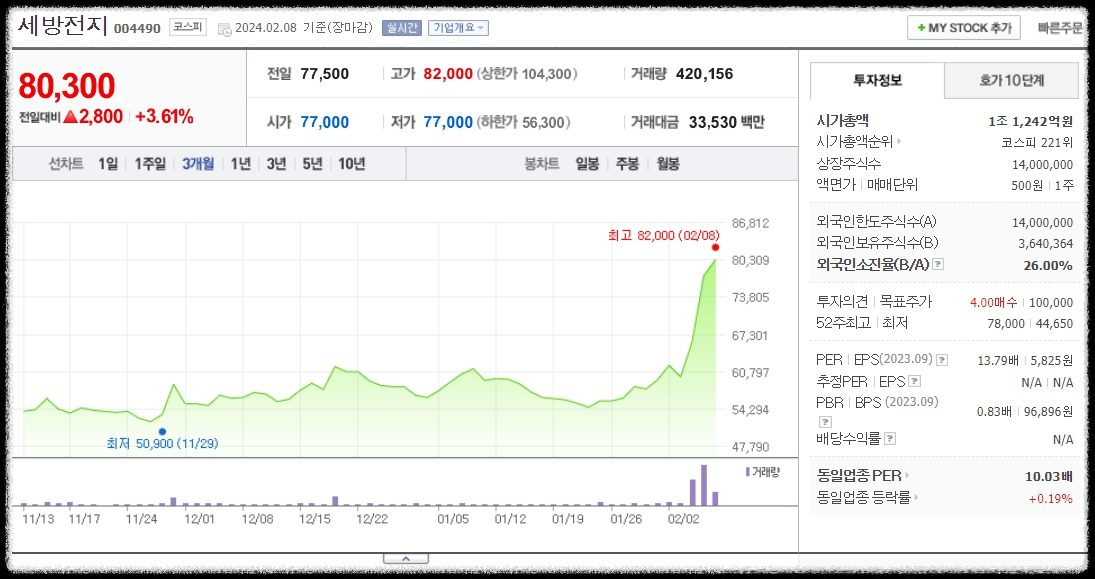Click the arrow icon next to 동일업종 등락률

pyautogui.click(x=916, y=498)
